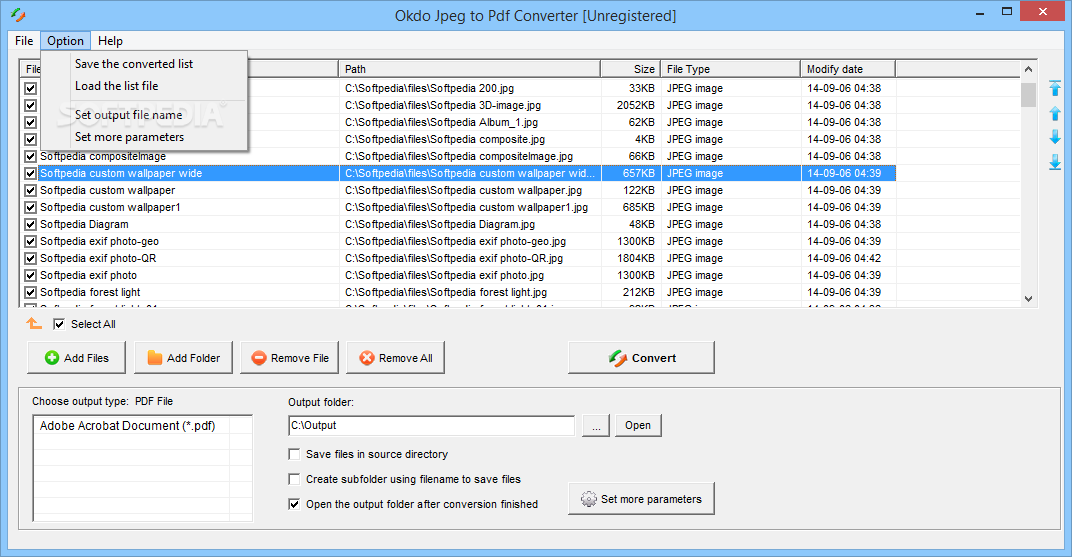Click the 14-09-06 04:42 date cell
Viewport: 1072px width, 557px height.
tap(844, 258)
